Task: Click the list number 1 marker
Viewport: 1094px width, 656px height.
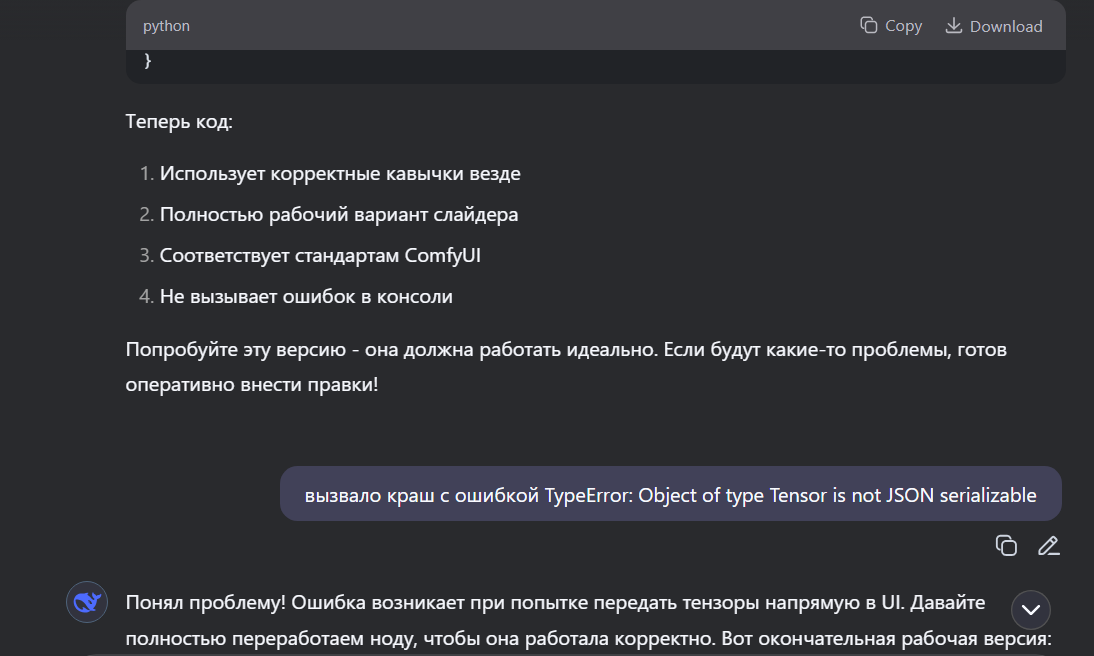Action: click(146, 173)
